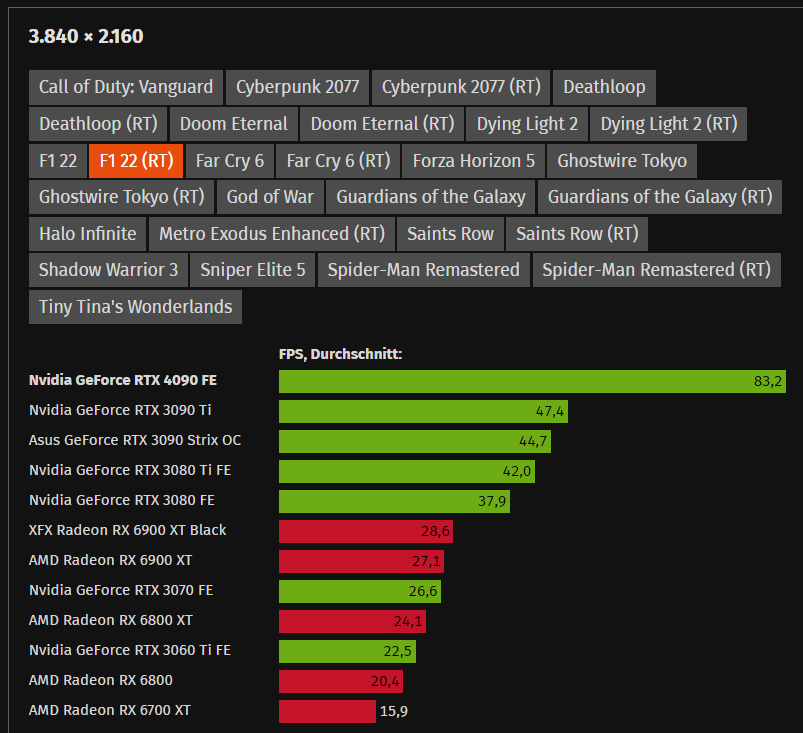This screenshot has height=733, width=803.
Task: Click the 42,0 FPS green bar
Action: pos(407,471)
